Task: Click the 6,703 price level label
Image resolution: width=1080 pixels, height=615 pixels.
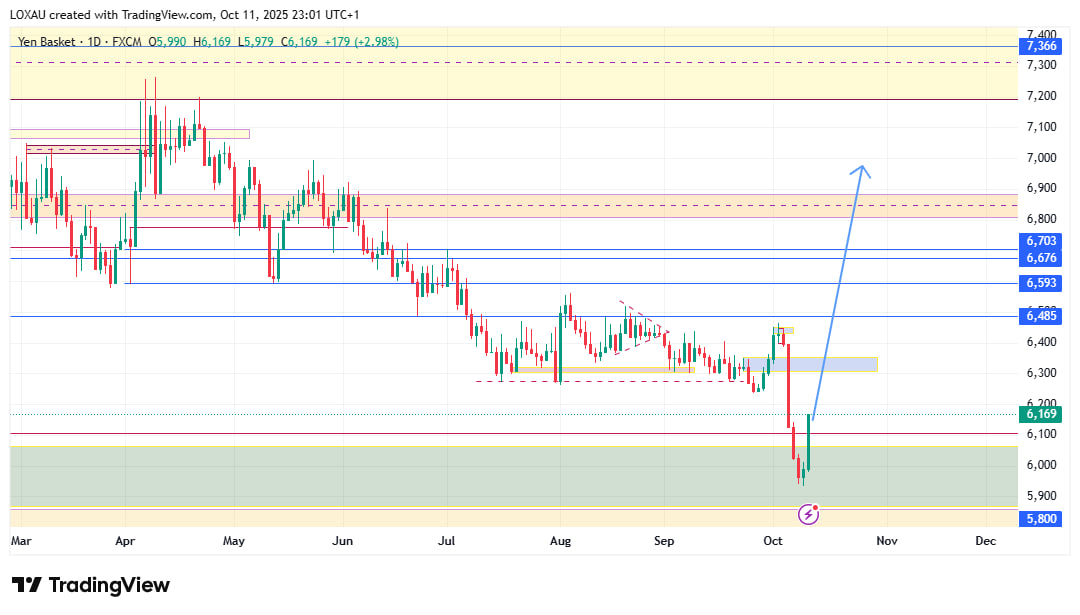Action: tap(1037, 241)
